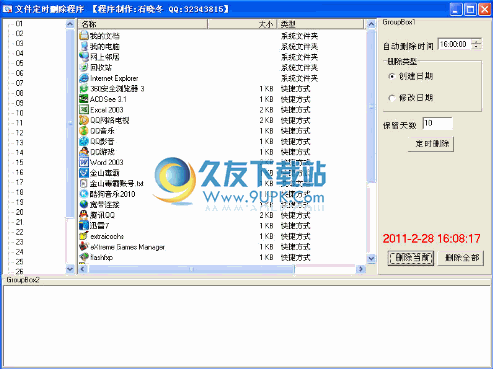Click the 金山毒霸 icon
Screen dimensions: 493x369
pos(84,173)
